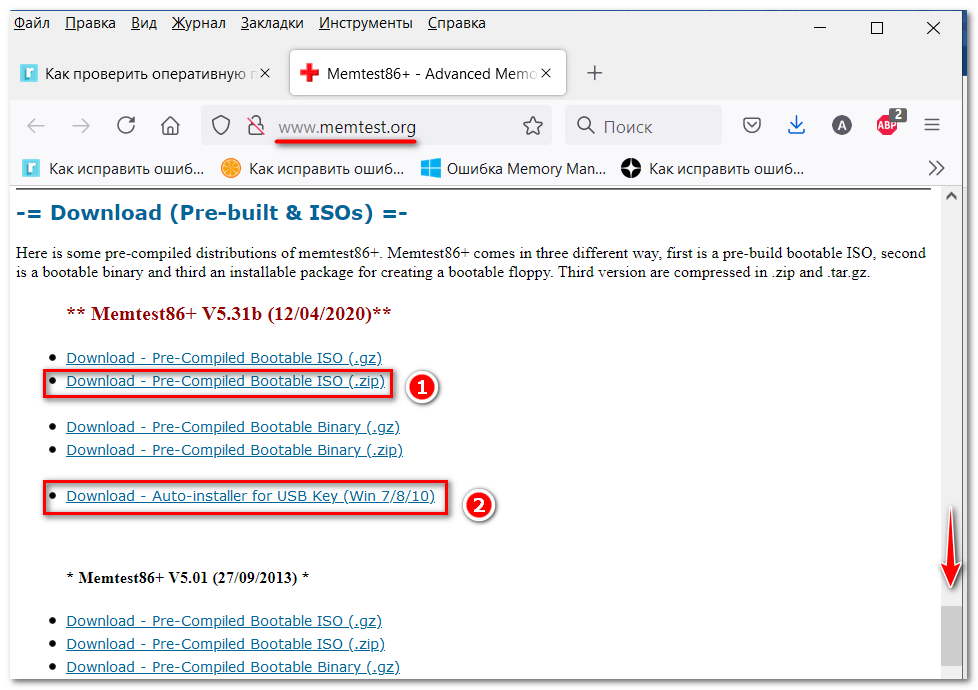Image resolution: width=978 pixels, height=690 pixels.
Task: Open the Firefox hamburger menu
Action: [x=932, y=125]
